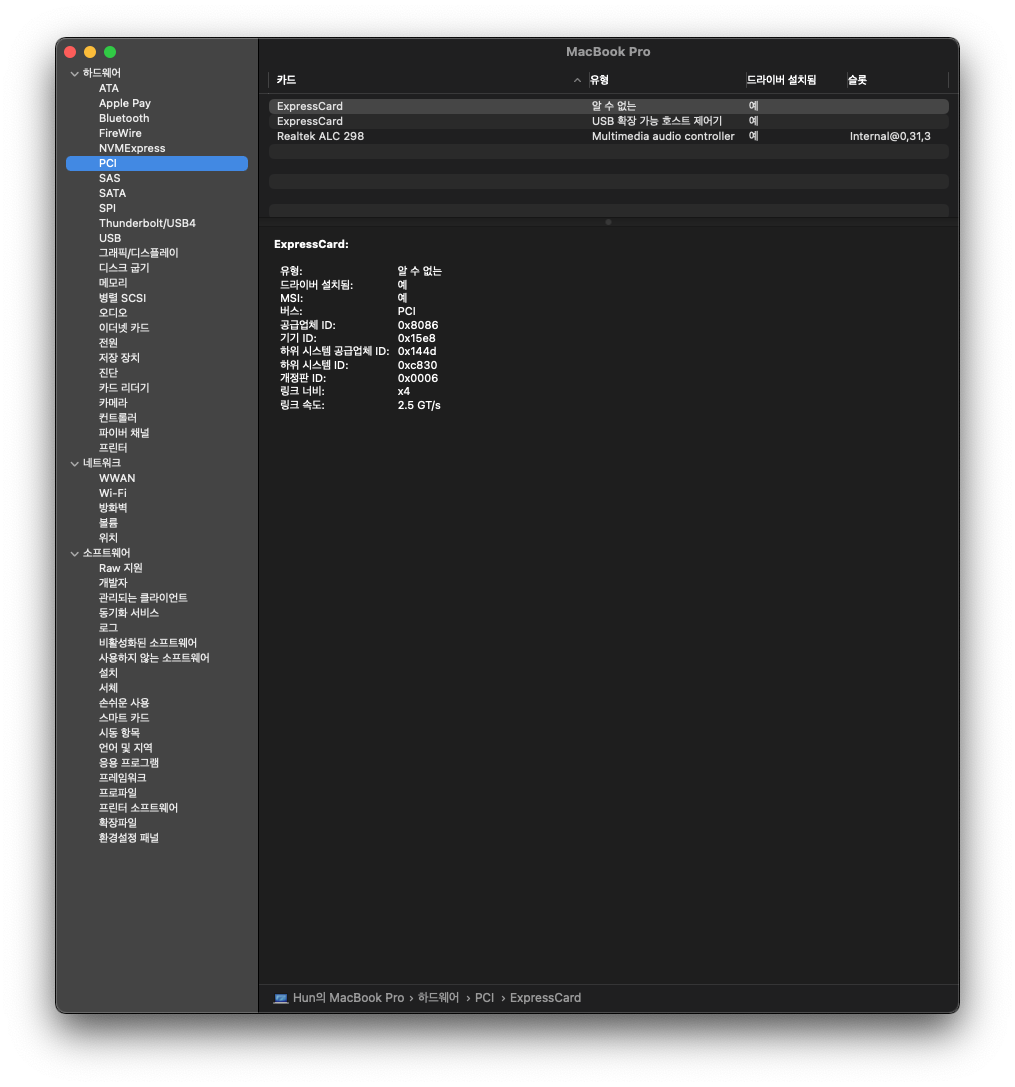Select USB in sidebar
The width and height of the screenshot is (1015, 1087).
coord(110,238)
